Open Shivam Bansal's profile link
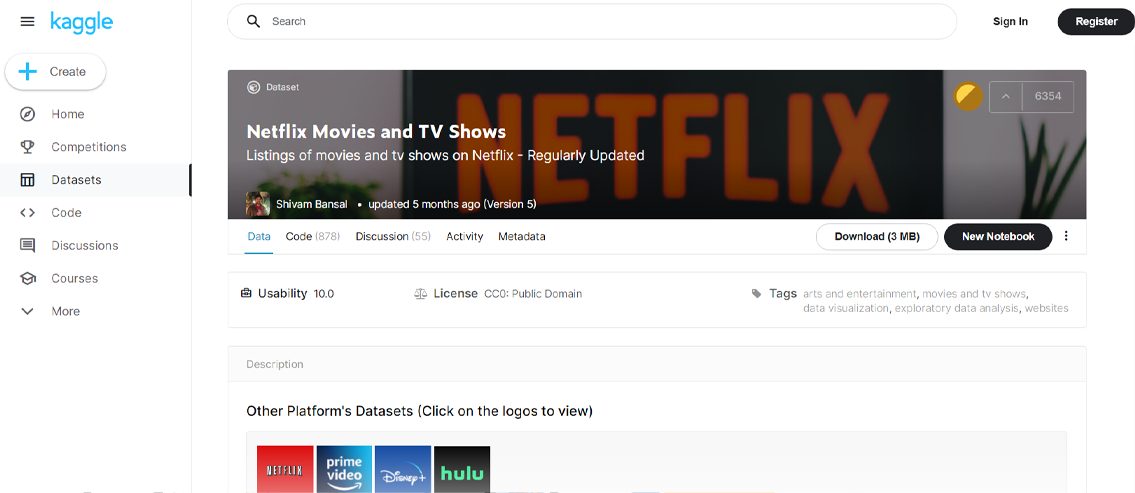The image size is (1135, 493). pos(311,204)
